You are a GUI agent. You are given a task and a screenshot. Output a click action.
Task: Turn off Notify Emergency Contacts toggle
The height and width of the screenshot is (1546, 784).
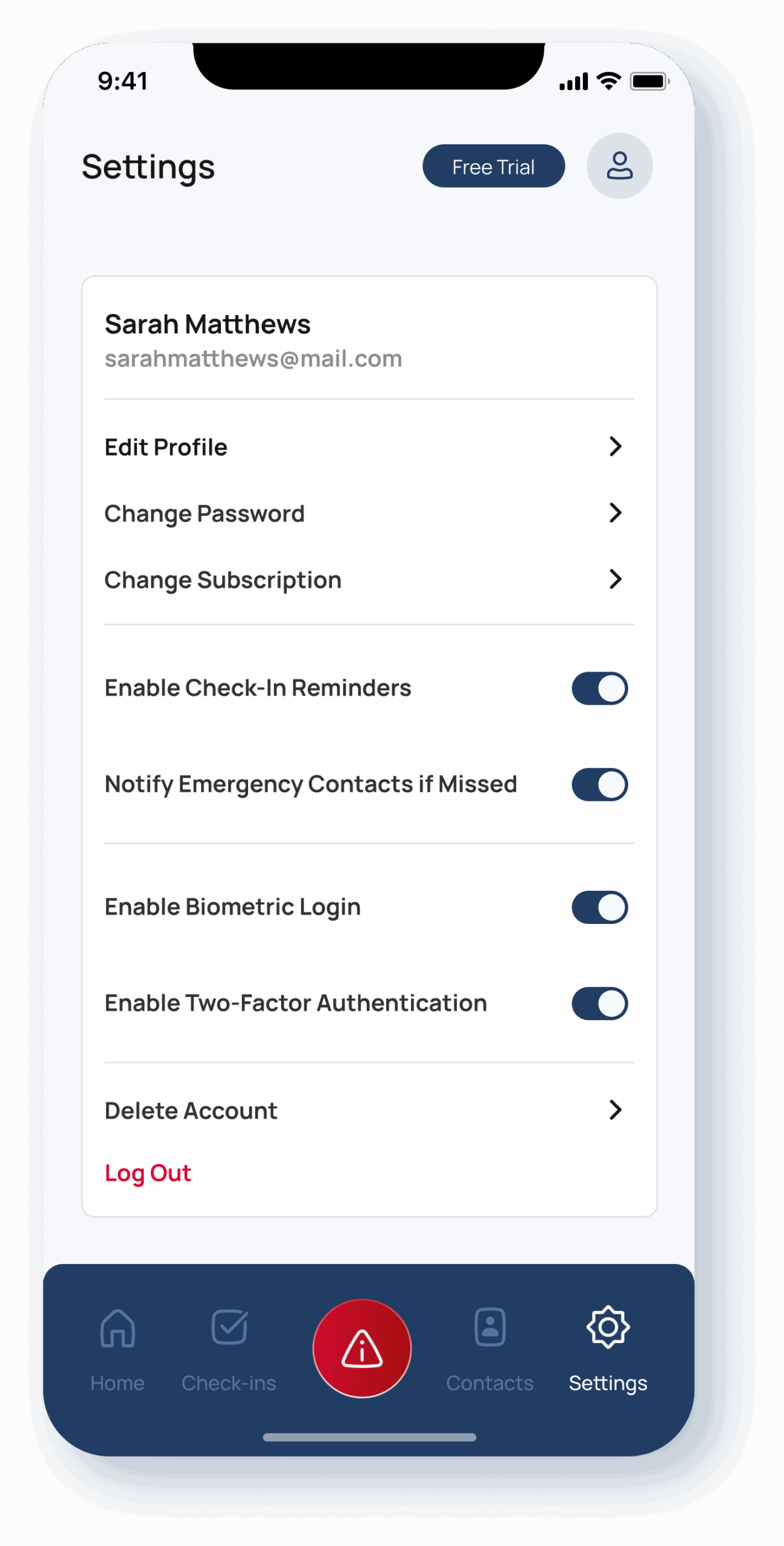pyautogui.click(x=599, y=784)
